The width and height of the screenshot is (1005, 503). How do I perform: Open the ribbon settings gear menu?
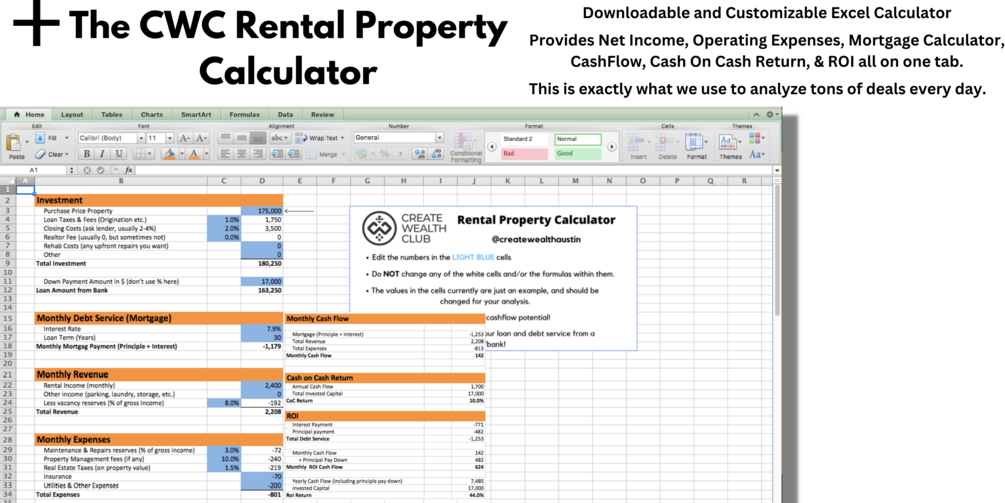(x=771, y=114)
